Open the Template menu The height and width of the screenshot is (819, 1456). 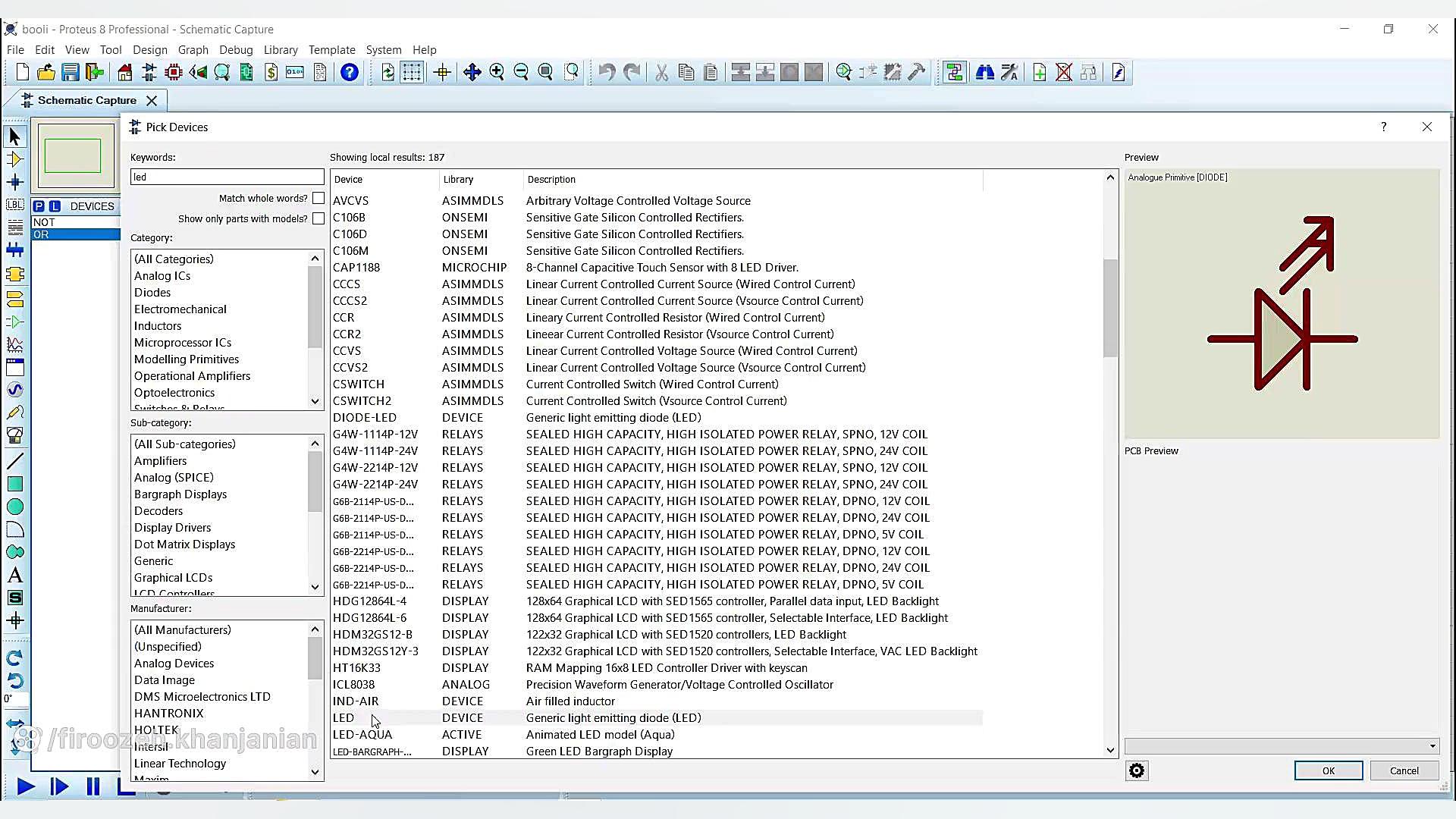coord(332,50)
